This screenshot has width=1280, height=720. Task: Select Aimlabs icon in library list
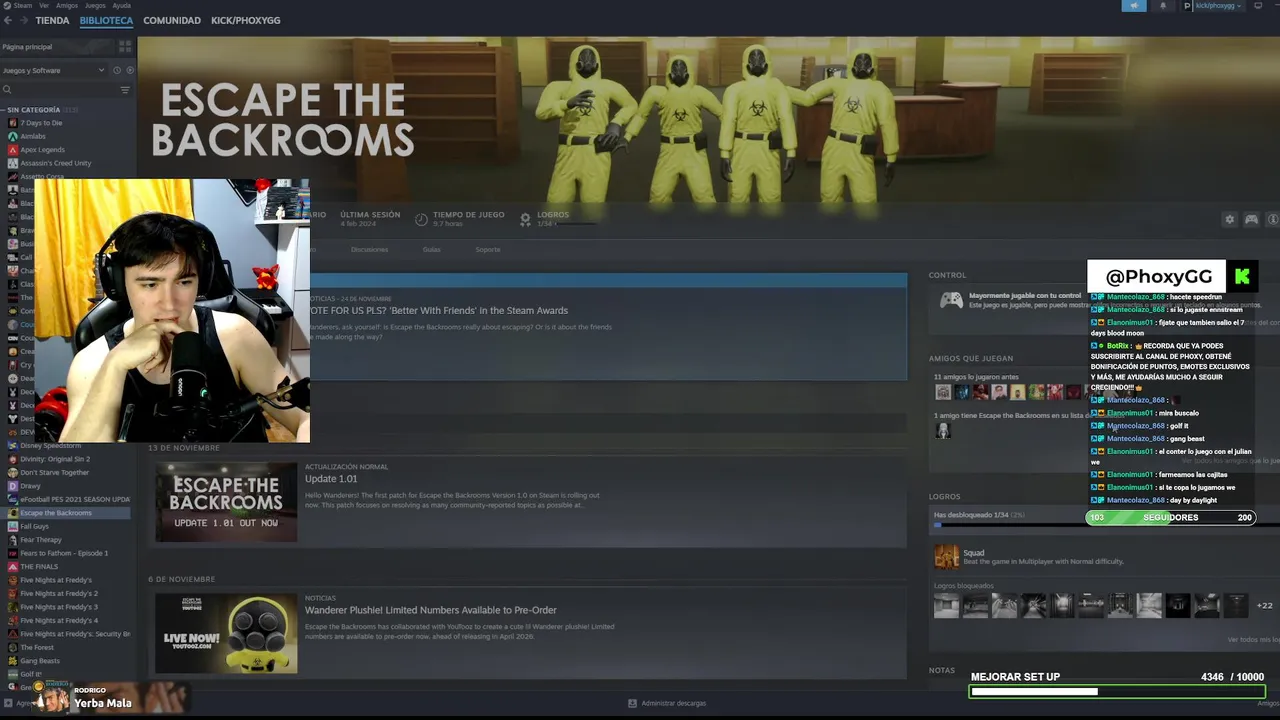pyautogui.click(x=13, y=136)
